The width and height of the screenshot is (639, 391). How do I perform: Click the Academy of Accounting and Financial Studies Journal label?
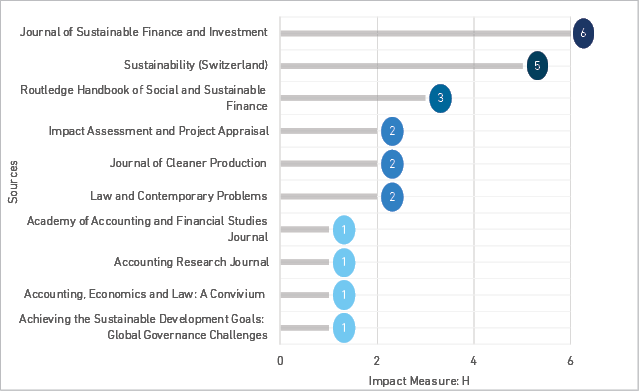tap(148, 229)
